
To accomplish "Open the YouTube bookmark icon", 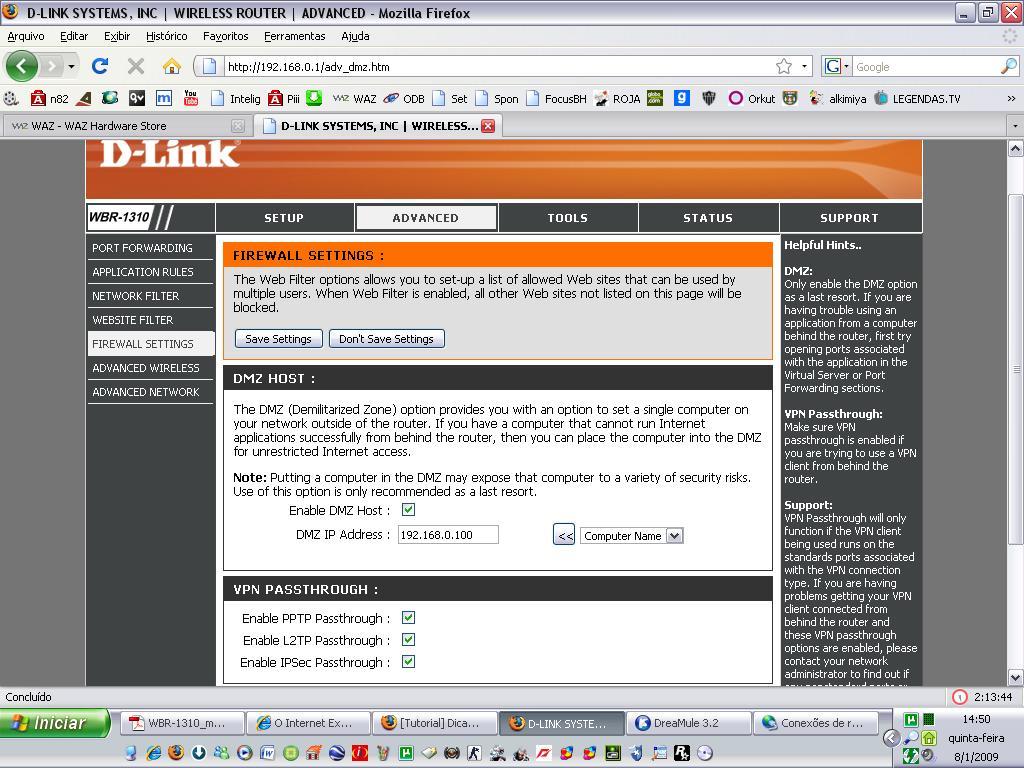I will pyautogui.click(x=191, y=98).
